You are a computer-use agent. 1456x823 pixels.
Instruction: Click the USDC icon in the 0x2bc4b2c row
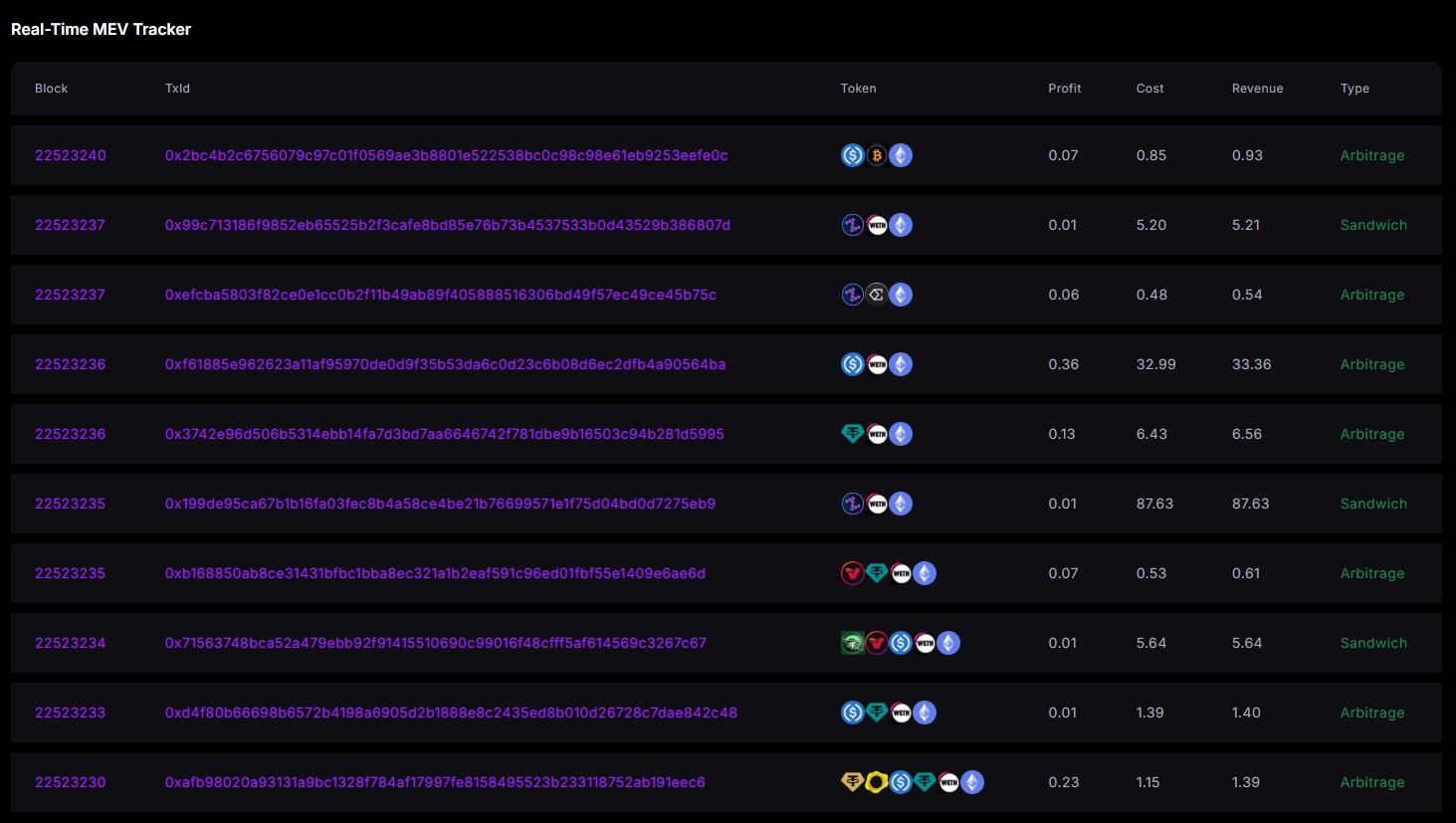pyautogui.click(x=853, y=155)
